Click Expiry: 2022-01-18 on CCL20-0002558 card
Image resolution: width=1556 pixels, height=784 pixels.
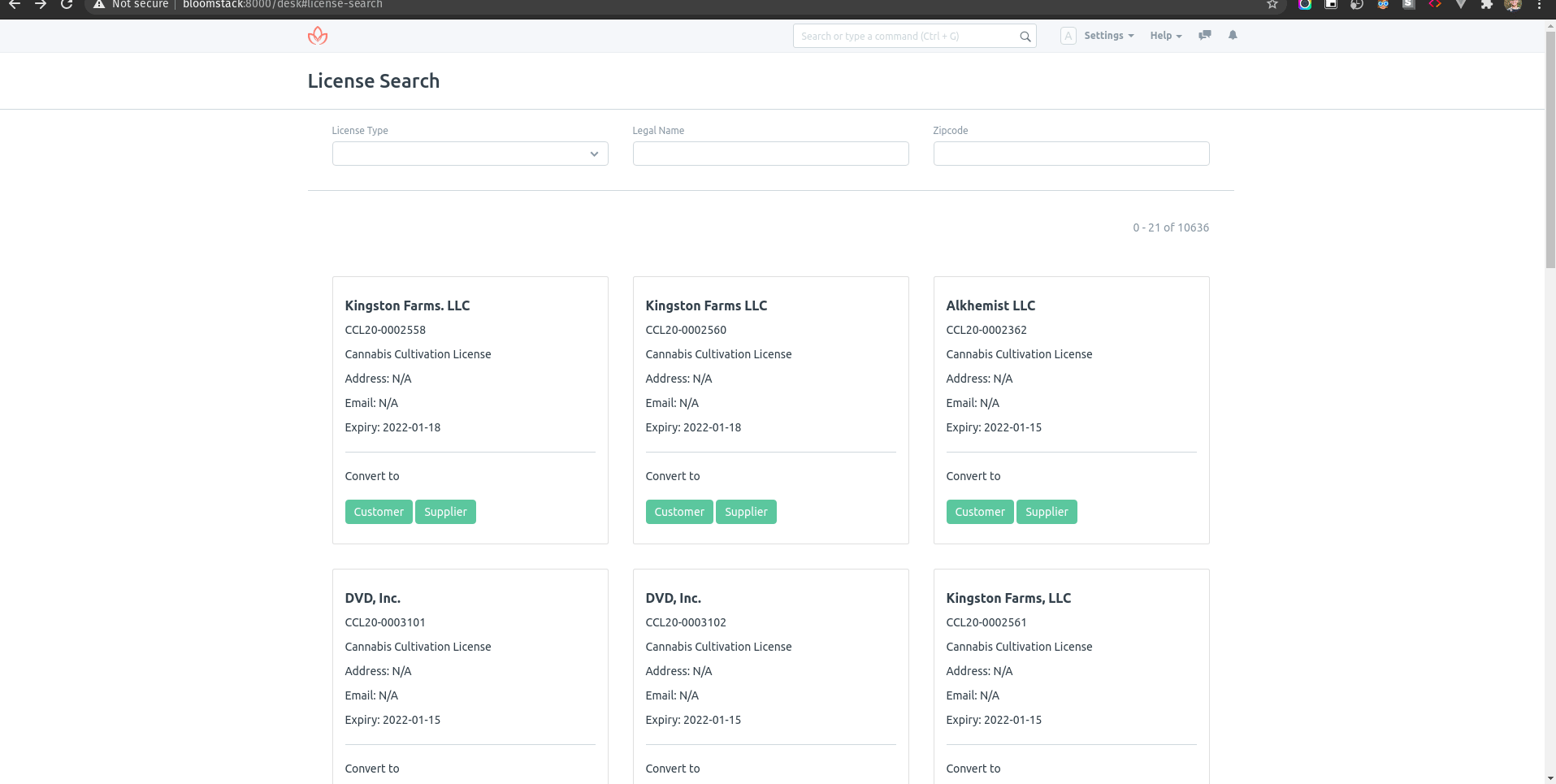392,427
